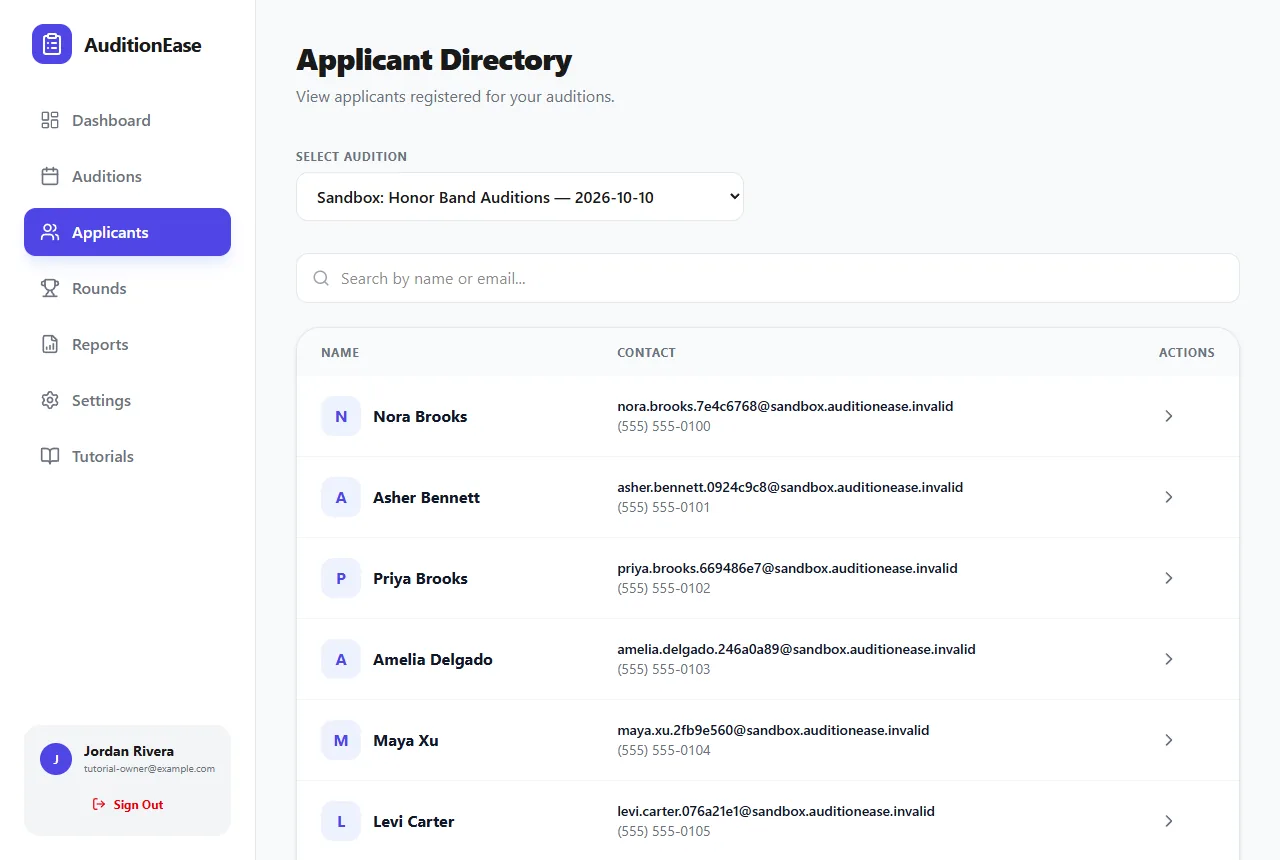Click the nora.brooks.7e4c6768 email address

[x=785, y=406]
